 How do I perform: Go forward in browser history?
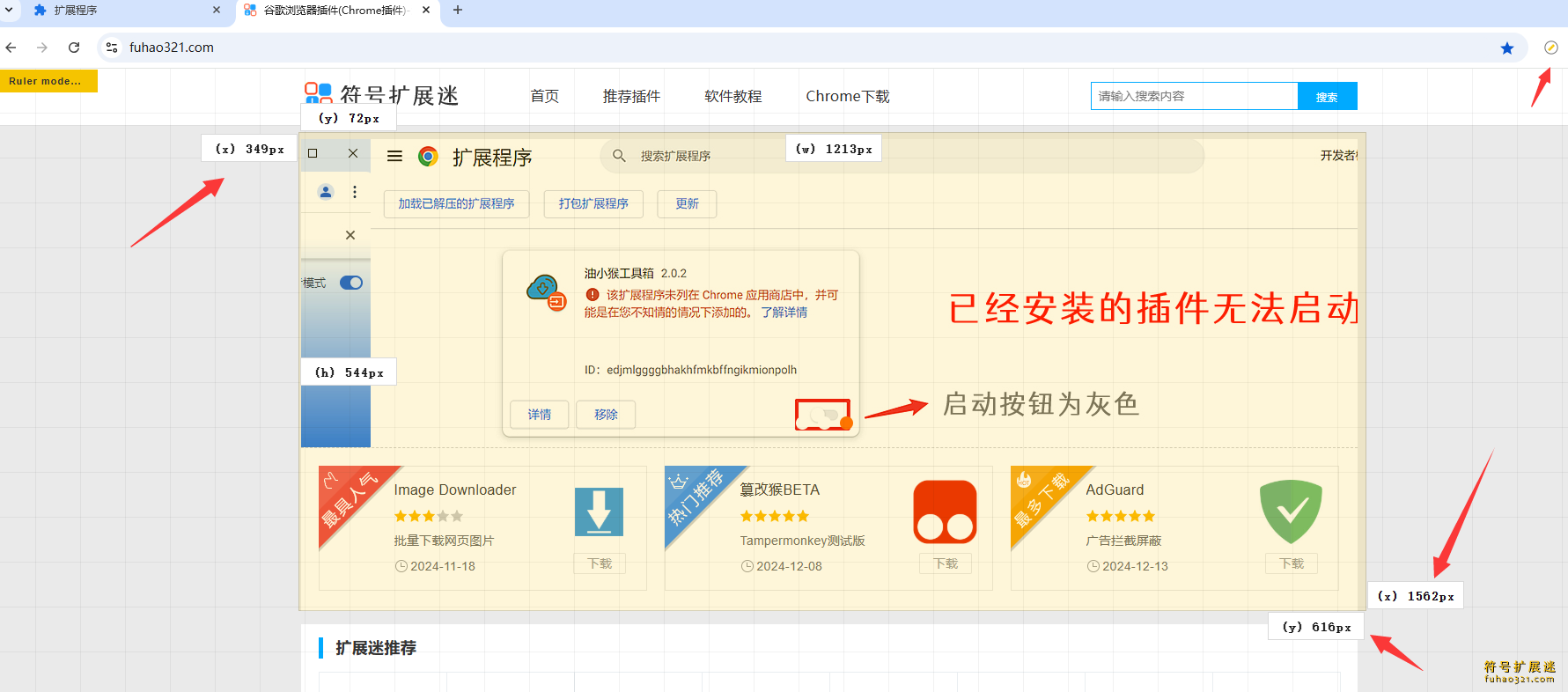[x=42, y=48]
